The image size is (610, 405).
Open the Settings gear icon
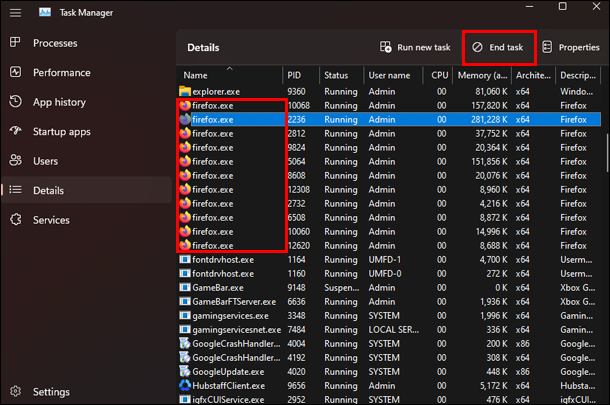coord(16,391)
